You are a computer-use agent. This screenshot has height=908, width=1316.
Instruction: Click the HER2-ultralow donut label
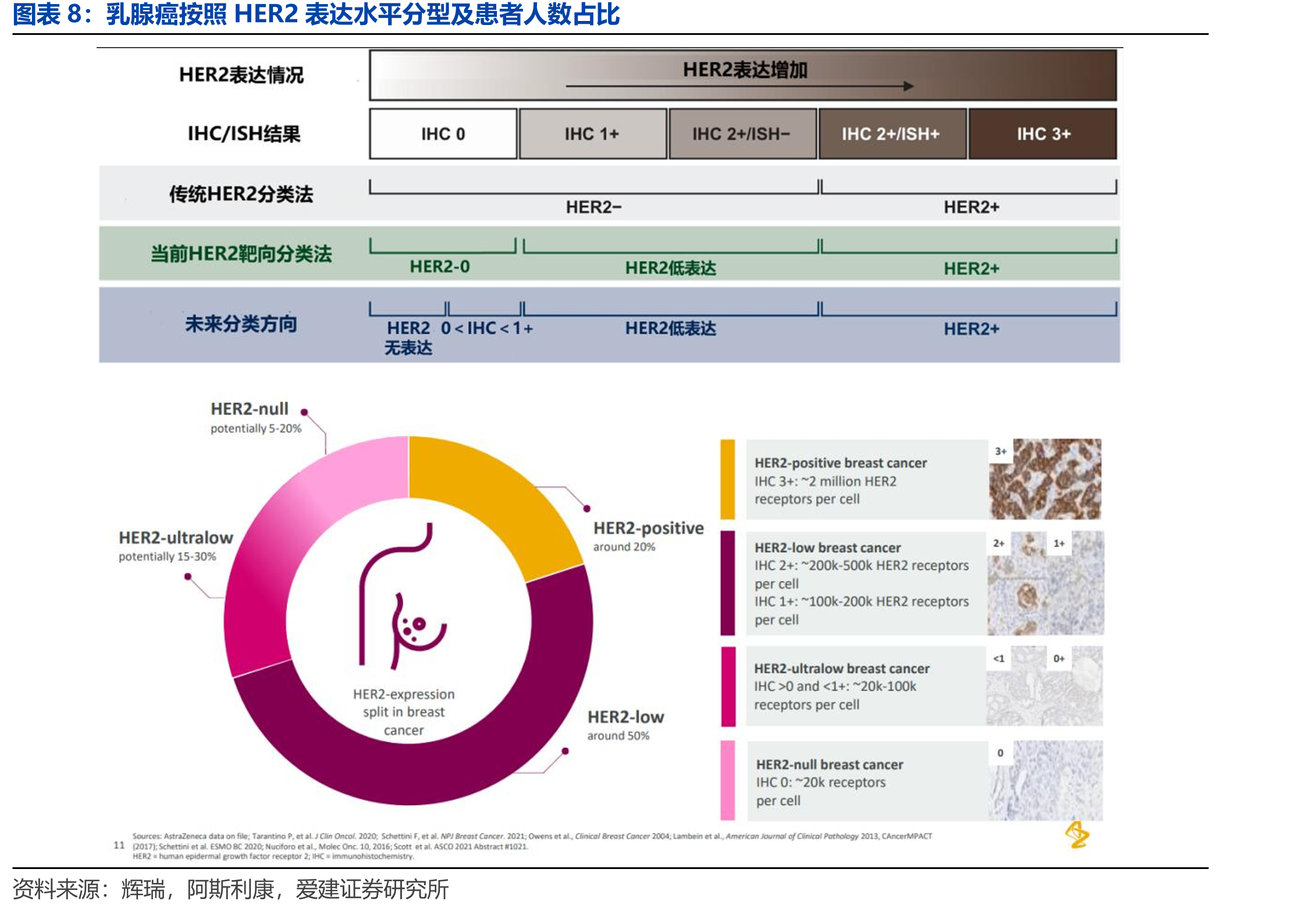pos(176,537)
